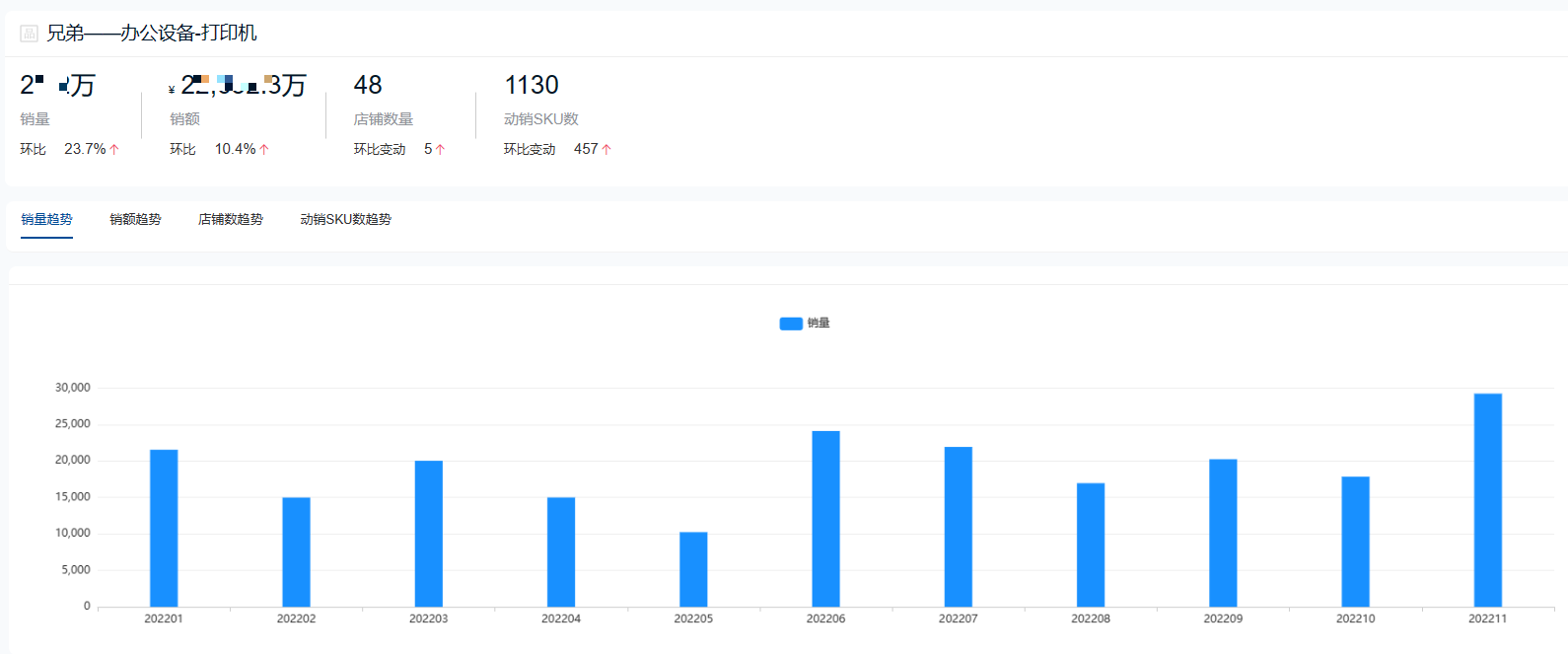1568x654 pixels.
Task: Click the 202203 x-axis label
Action: (x=428, y=618)
